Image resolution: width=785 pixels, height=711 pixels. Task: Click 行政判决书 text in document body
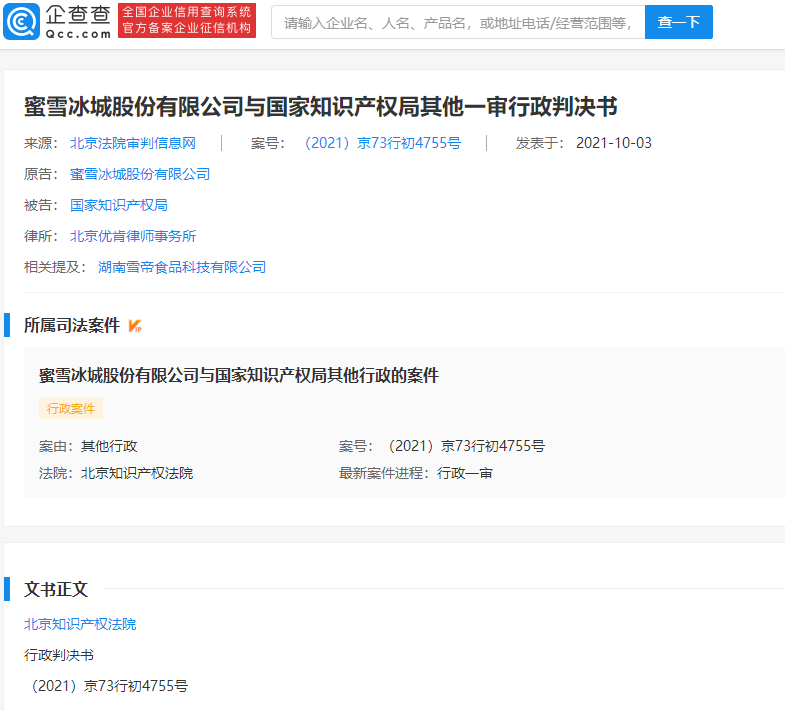coord(59,655)
